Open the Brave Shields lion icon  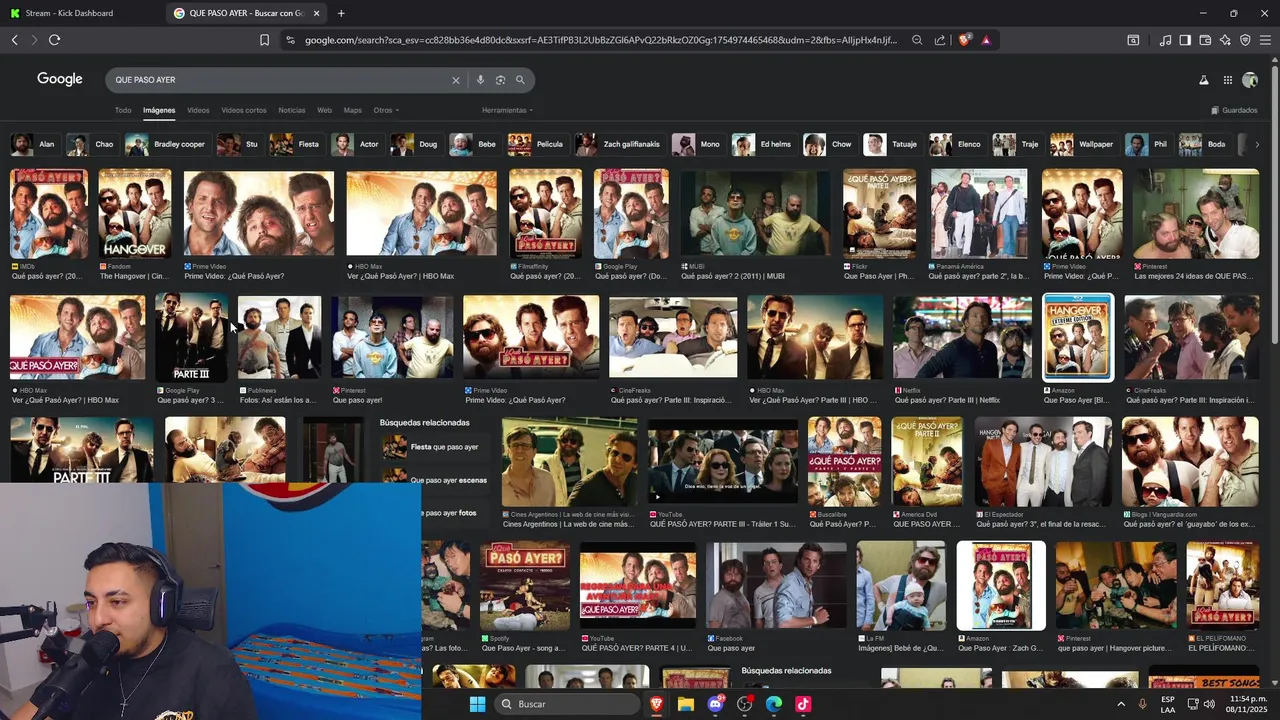pyautogui.click(x=964, y=40)
